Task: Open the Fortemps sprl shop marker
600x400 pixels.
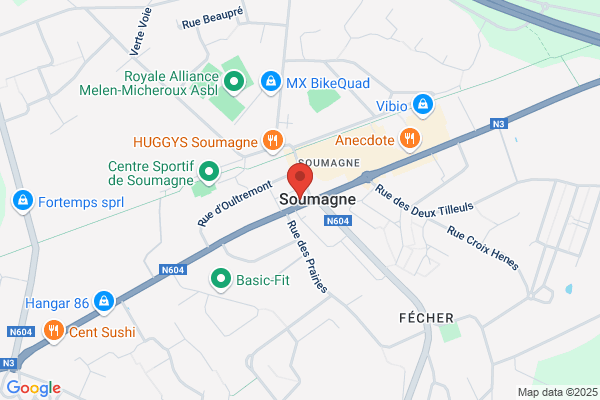Action: click(x=23, y=201)
